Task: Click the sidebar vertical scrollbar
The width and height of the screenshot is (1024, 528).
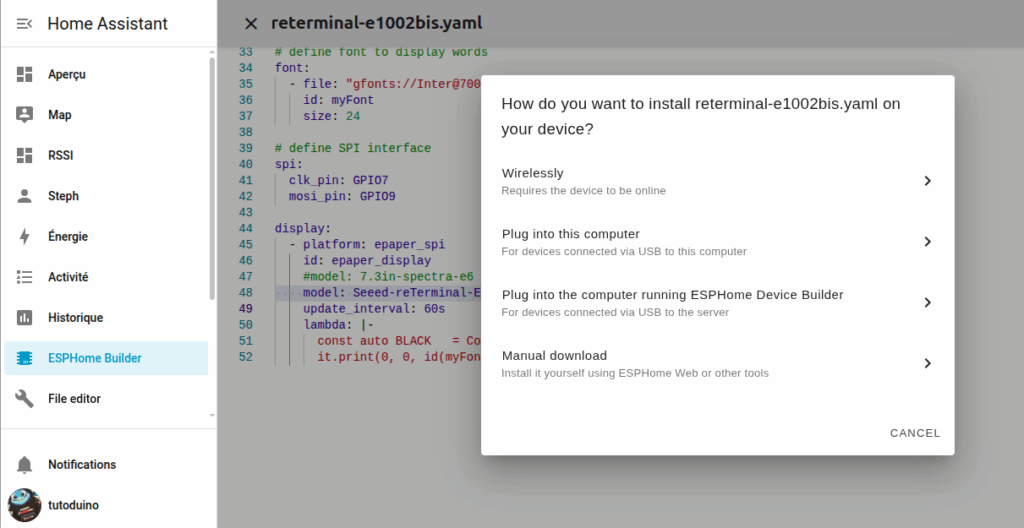Action: coord(211,180)
